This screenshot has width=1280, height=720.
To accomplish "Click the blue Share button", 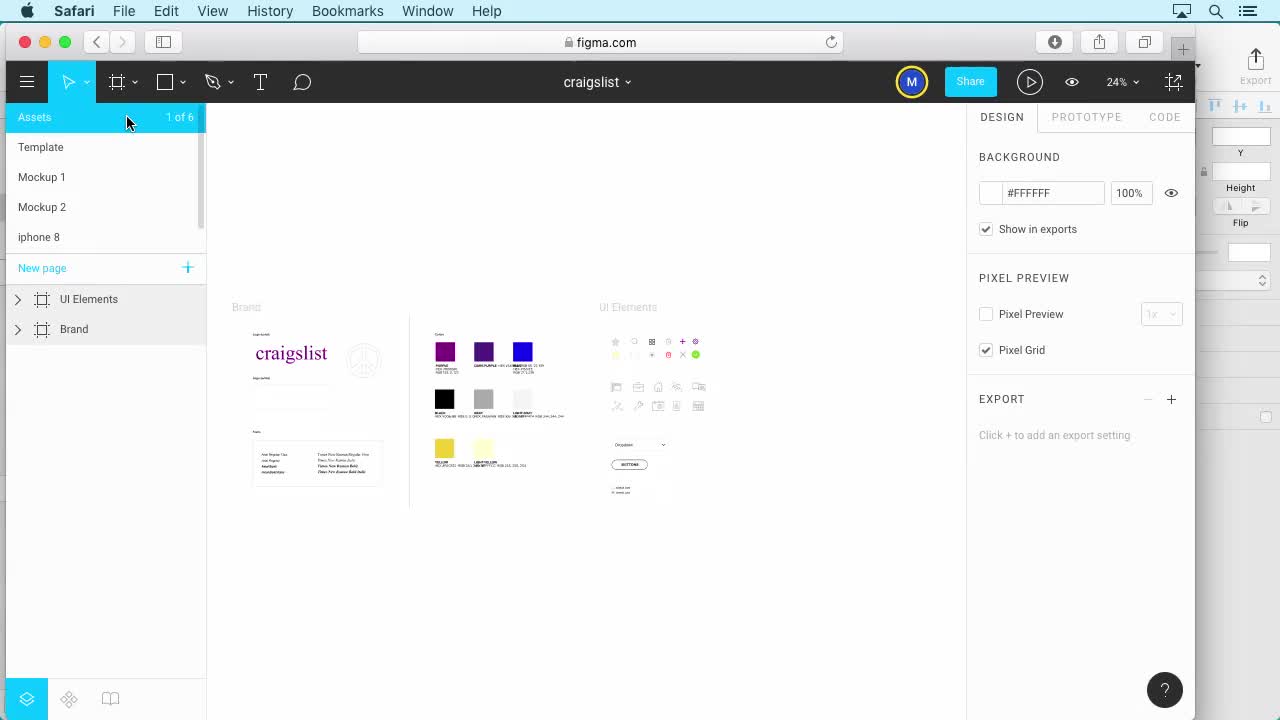I will [x=970, y=82].
